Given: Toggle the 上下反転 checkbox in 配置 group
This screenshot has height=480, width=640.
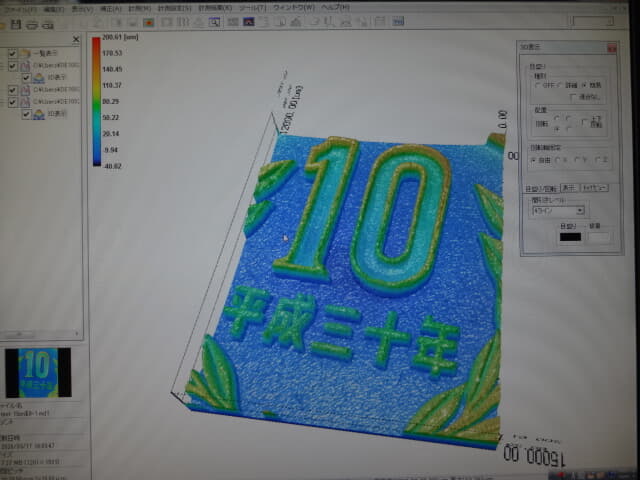Looking at the screenshot, I should (584, 122).
